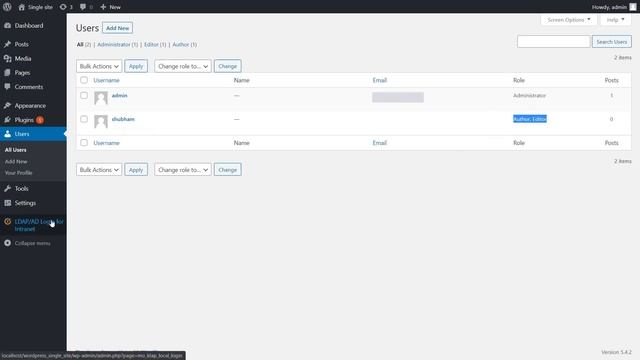Open Your Profile submenu item

click(x=18, y=173)
